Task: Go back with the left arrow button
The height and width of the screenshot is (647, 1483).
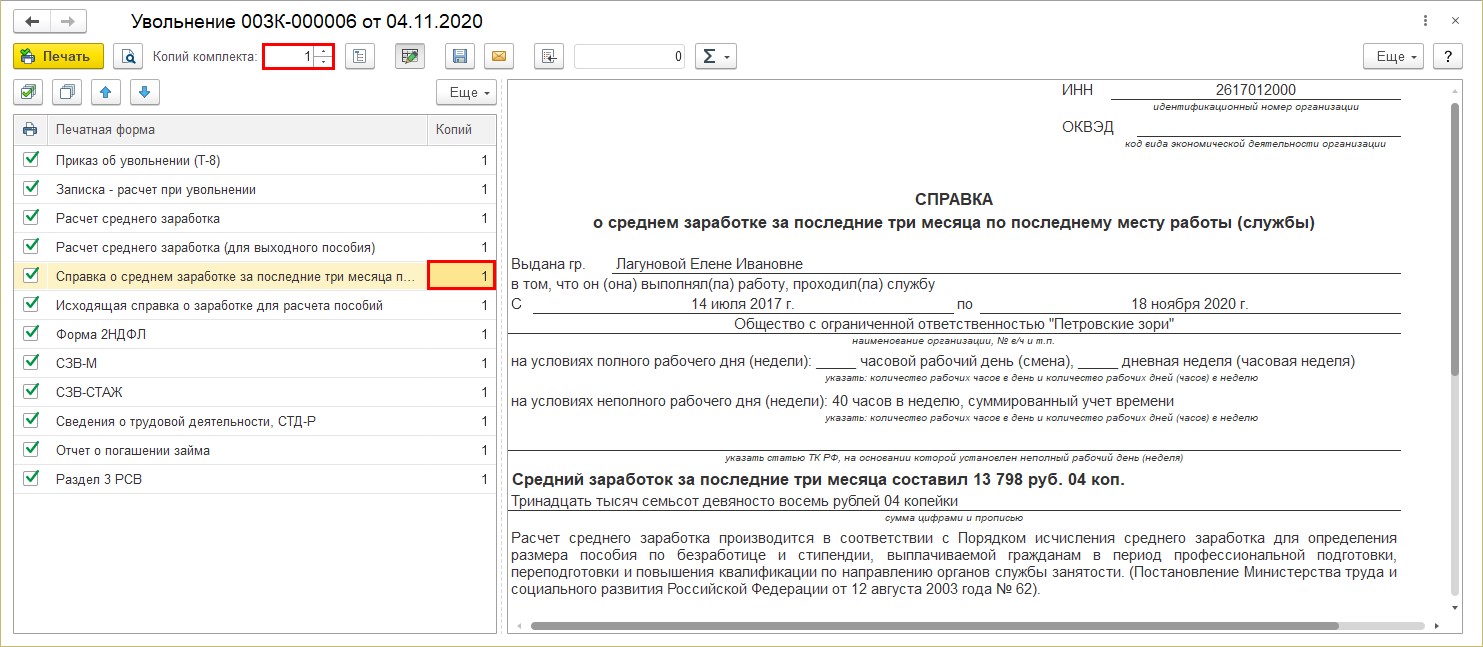Action: (34, 20)
